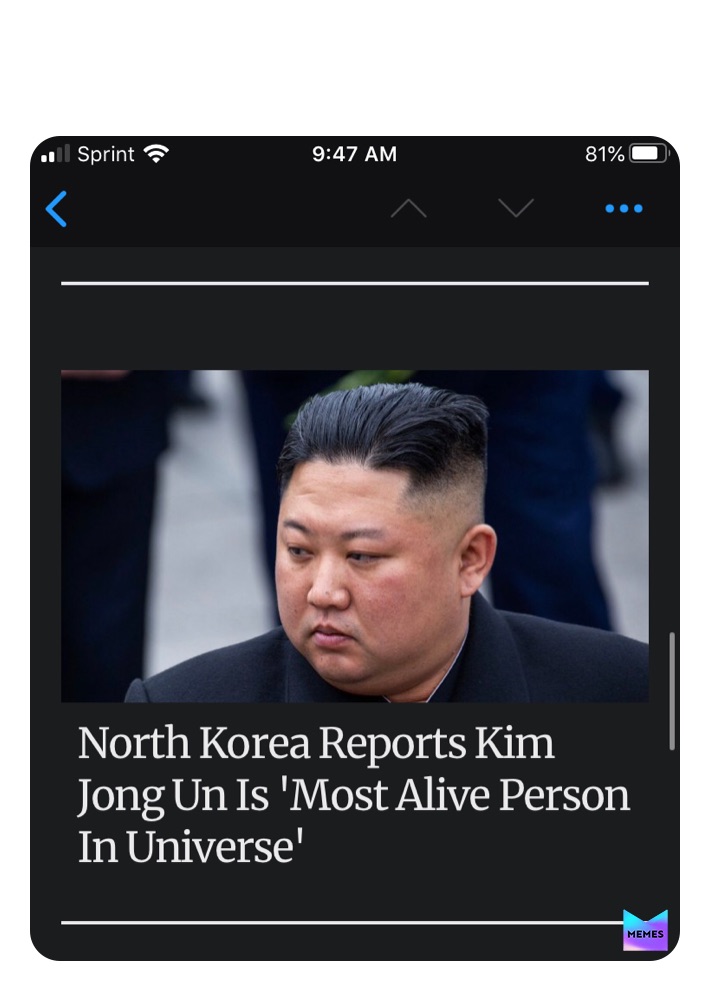Tap the Wi-Fi status icon
Screen dimensions: 711x992
pyautogui.click(x=156, y=154)
